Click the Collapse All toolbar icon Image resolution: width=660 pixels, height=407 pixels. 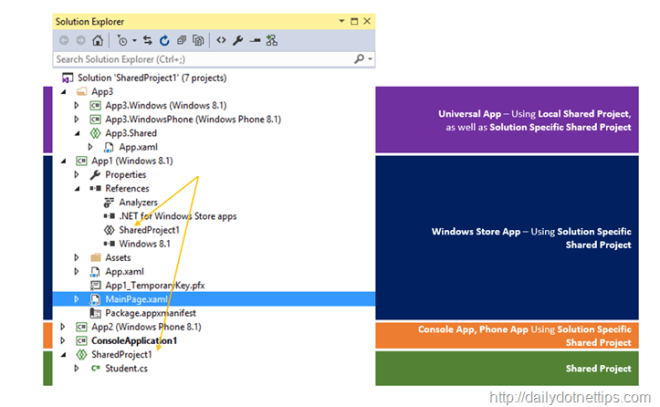pyautogui.click(x=181, y=40)
